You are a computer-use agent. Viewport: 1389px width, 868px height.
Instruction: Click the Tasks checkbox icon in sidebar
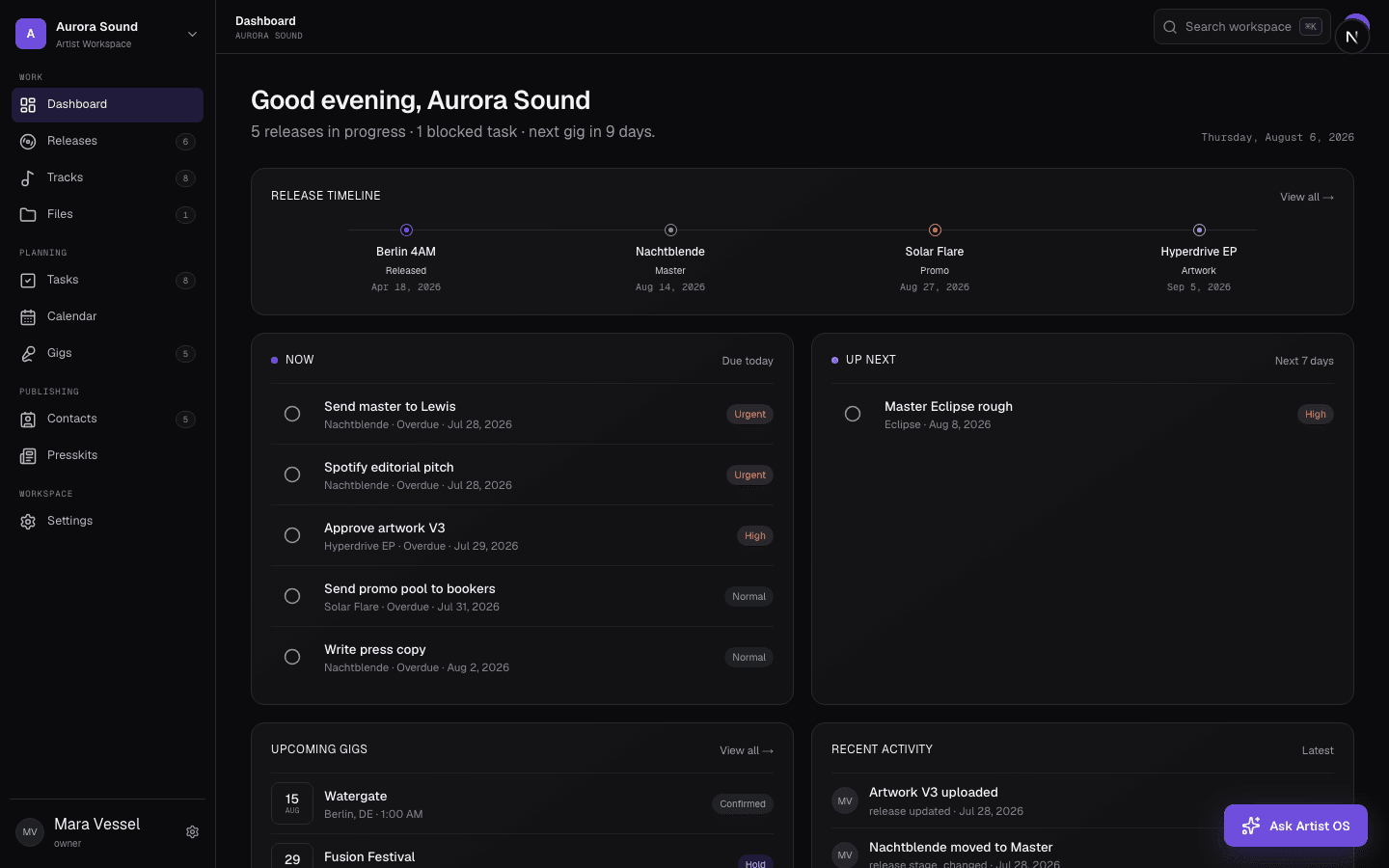coord(28,281)
